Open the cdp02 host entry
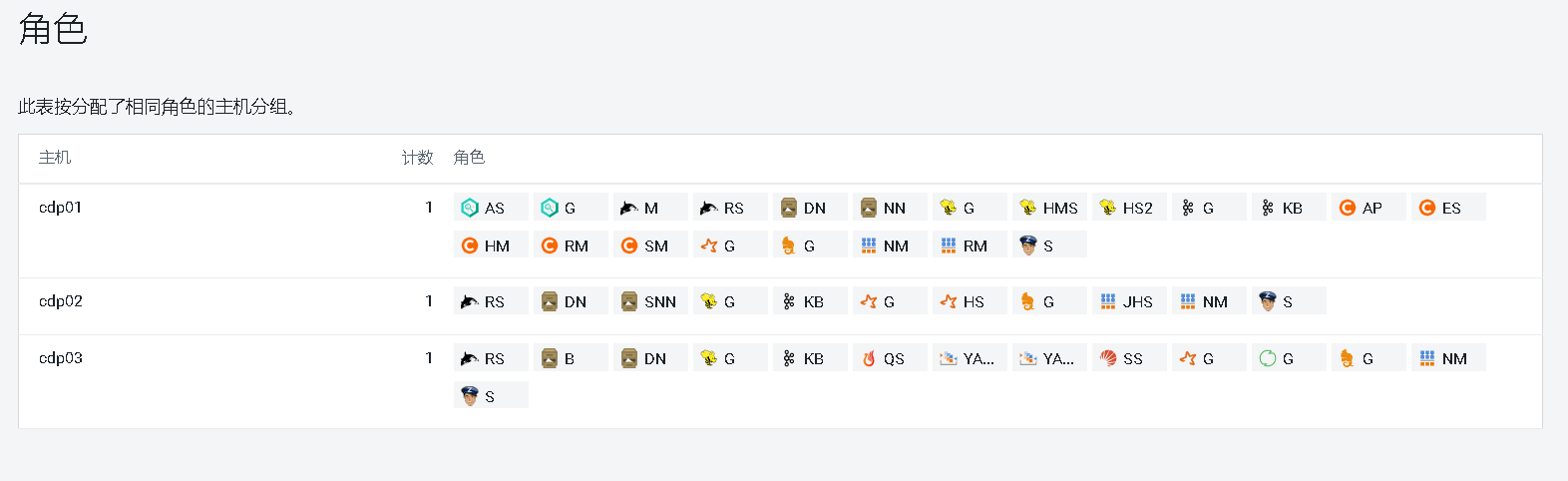Image resolution: width=1568 pixels, height=481 pixels. tap(60, 301)
